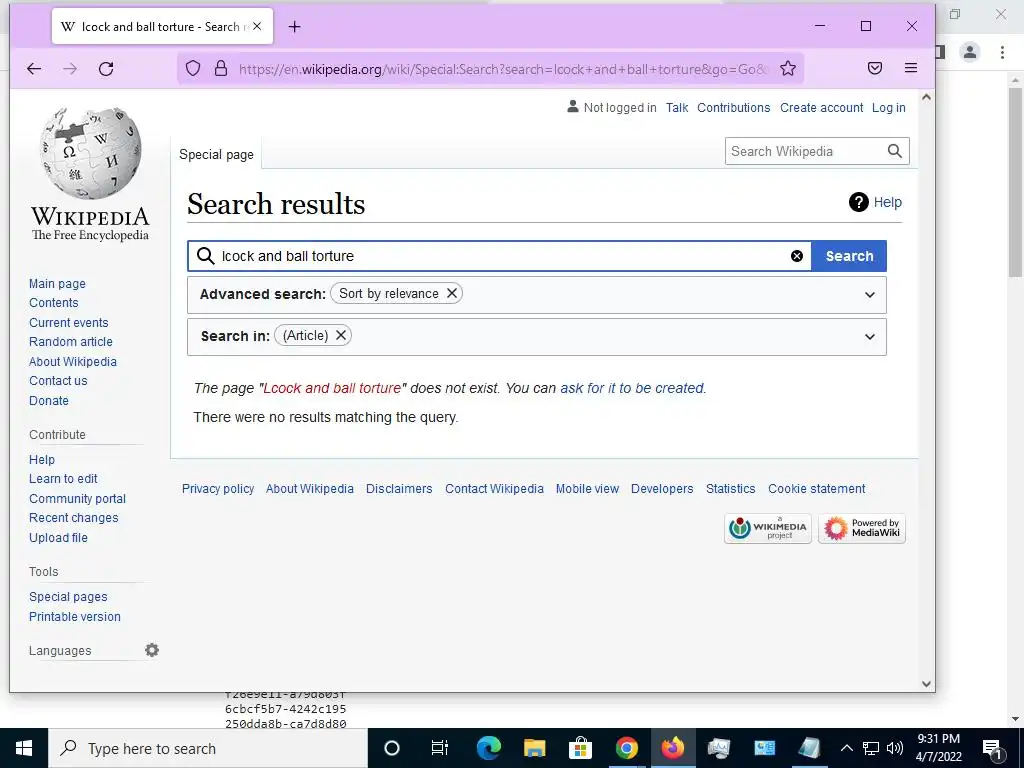1024x768 pixels.
Task: Open File Explorer from the taskbar
Action: 534,748
